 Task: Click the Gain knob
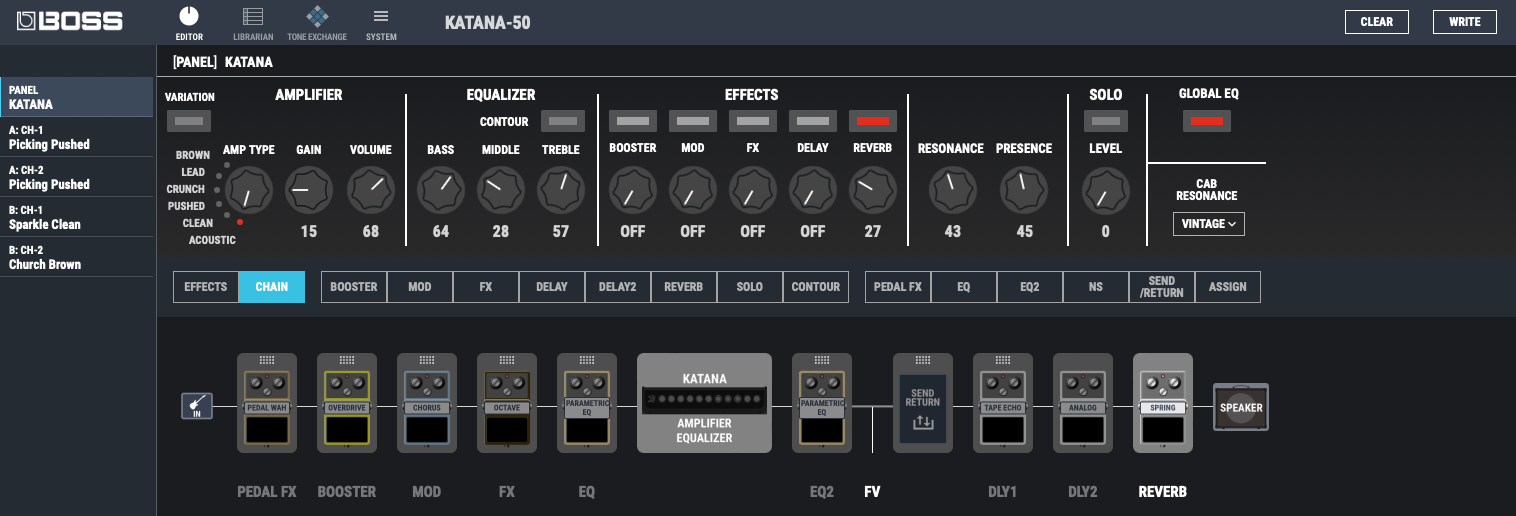pos(308,189)
